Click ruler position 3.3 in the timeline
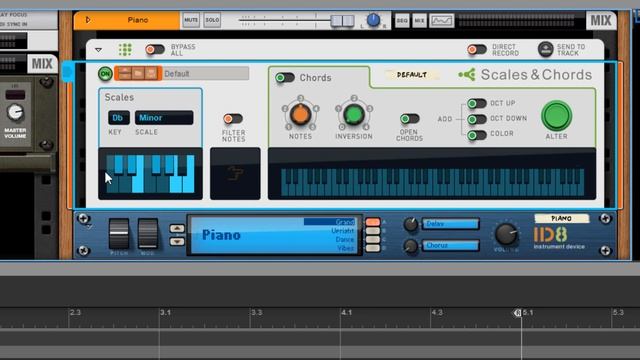Image resolution: width=640 pixels, height=360 pixels. tap(256, 313)
